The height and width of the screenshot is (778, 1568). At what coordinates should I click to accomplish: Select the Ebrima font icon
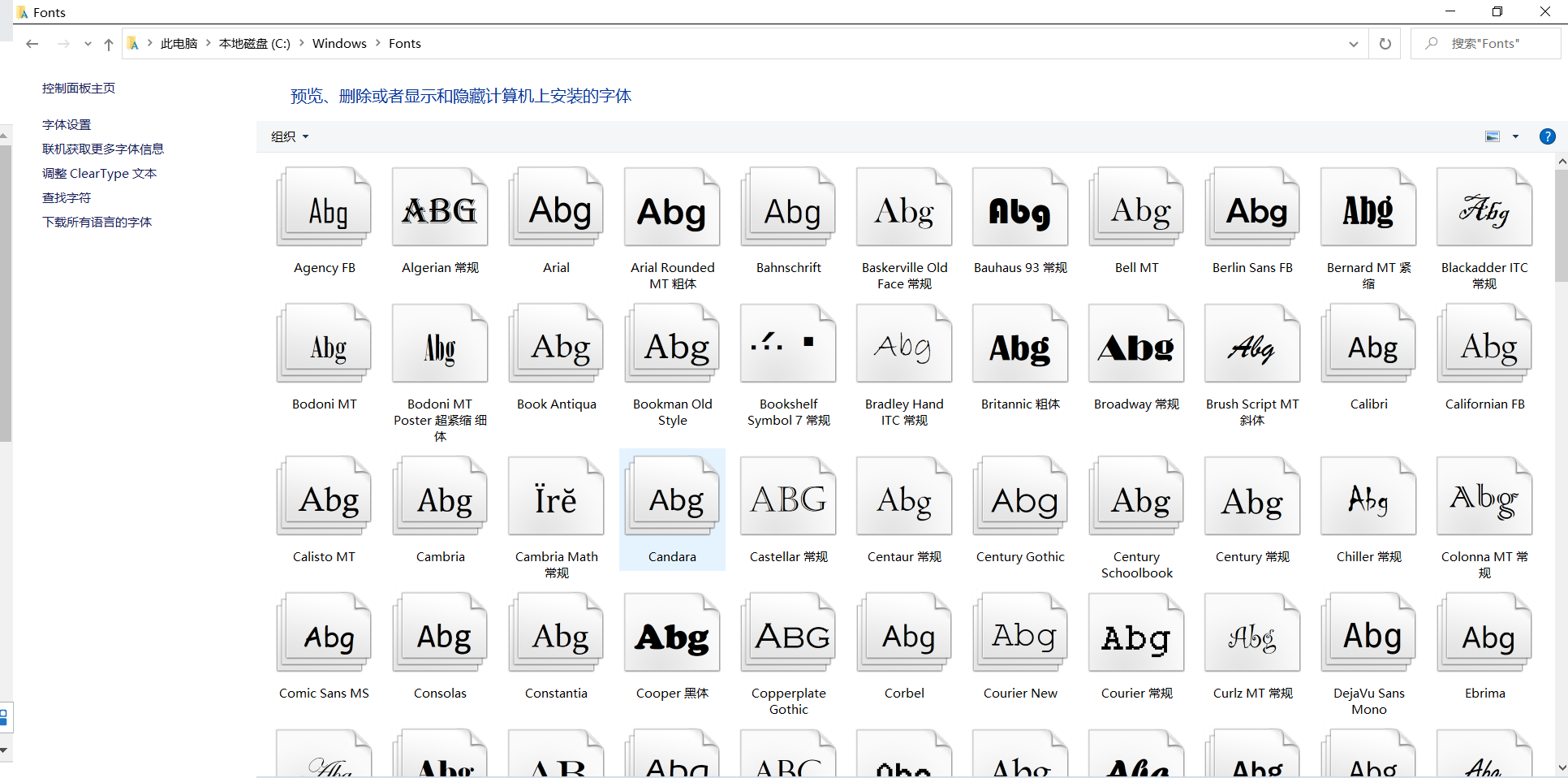(x=1485, y=633)
